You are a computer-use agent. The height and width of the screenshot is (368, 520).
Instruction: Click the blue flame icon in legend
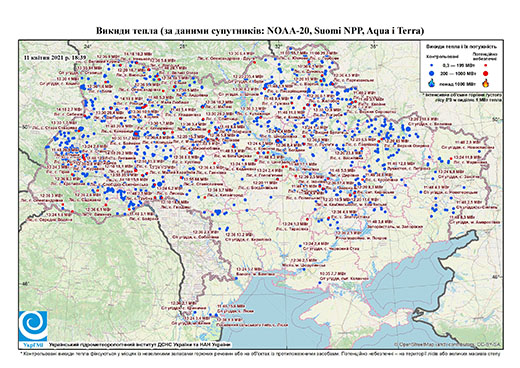coord(432,83)
